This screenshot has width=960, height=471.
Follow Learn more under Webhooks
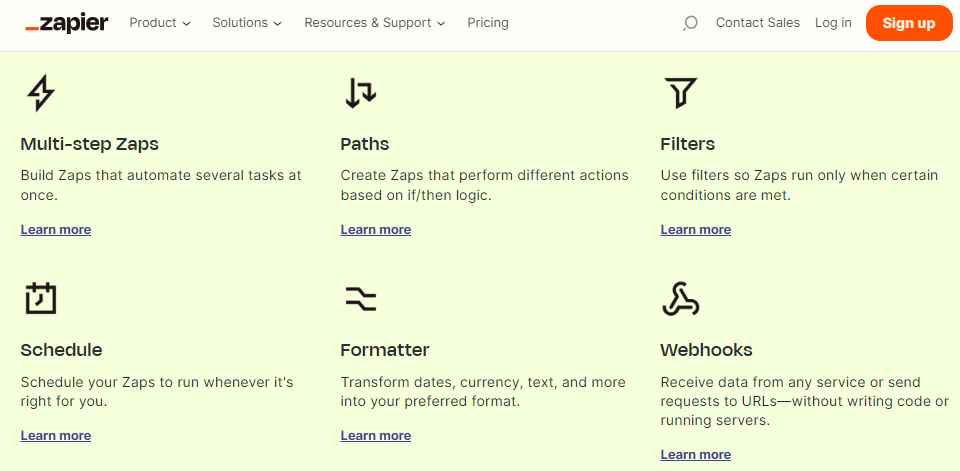[x=696, y=454]
